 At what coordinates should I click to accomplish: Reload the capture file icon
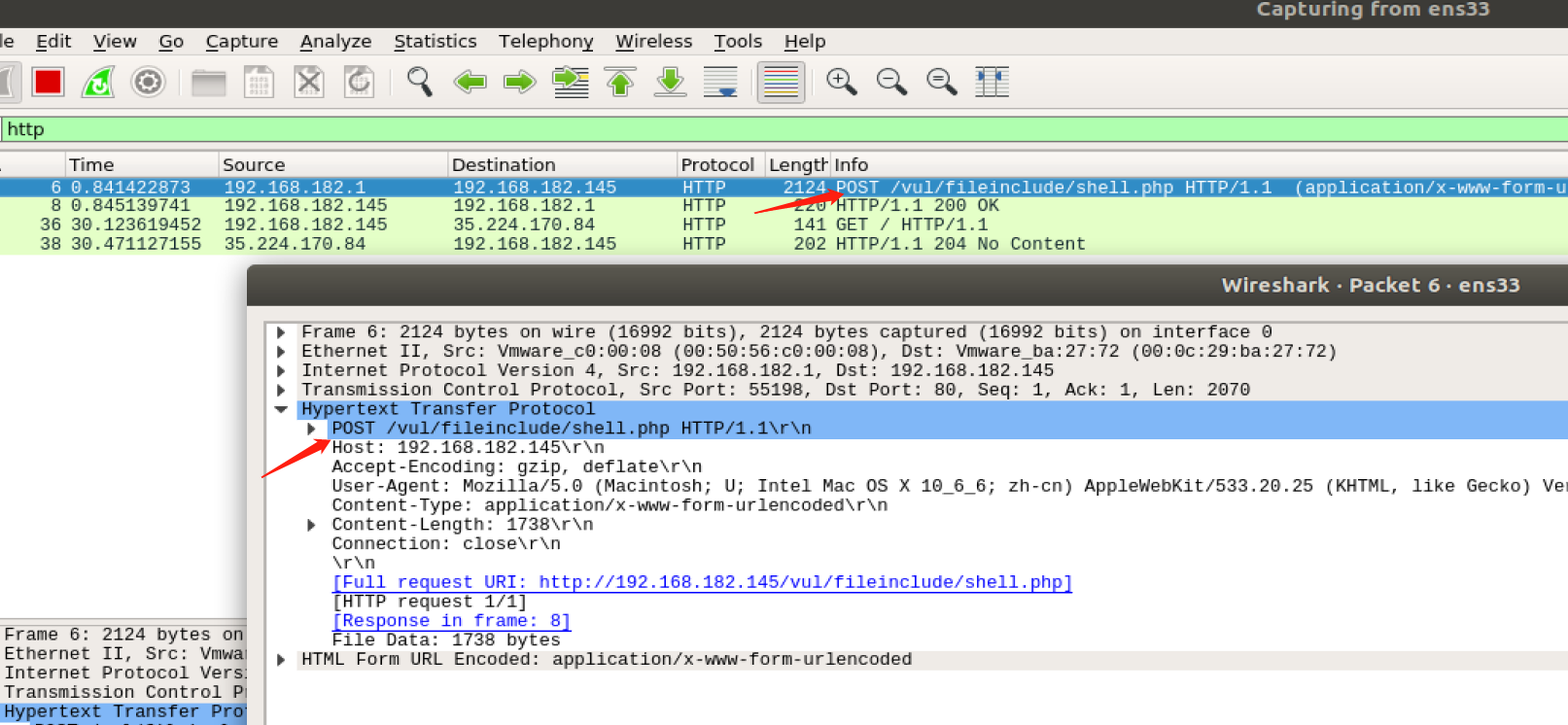point(360,82)
